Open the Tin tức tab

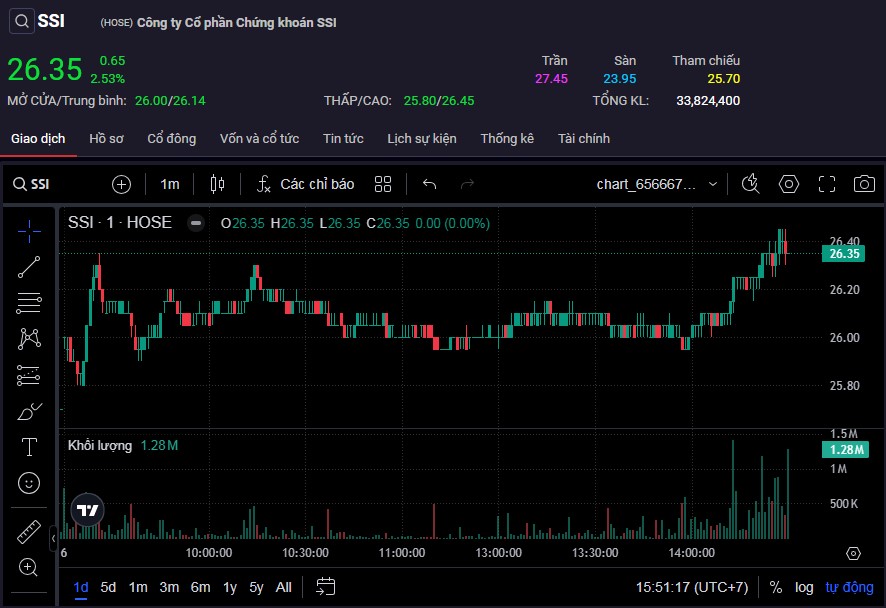click(343, 139)
